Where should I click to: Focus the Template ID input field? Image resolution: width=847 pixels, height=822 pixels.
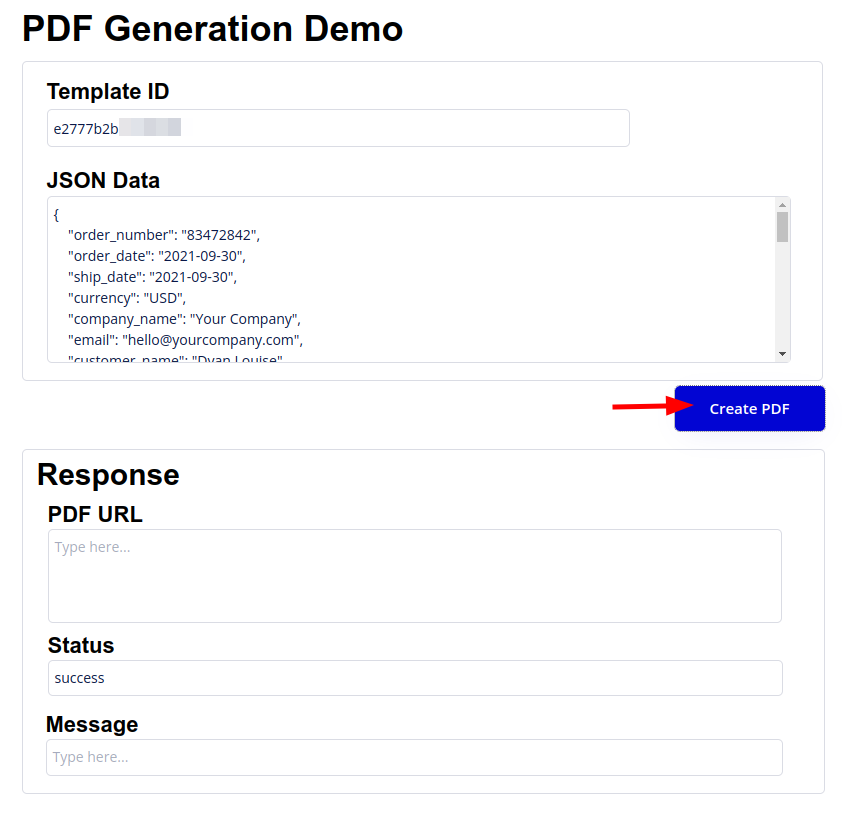tap(338, 128)
